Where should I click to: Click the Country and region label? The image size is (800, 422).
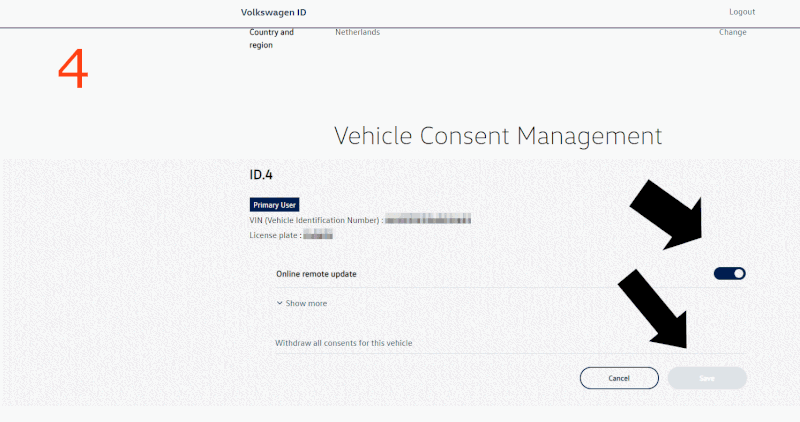coord(271,38)
